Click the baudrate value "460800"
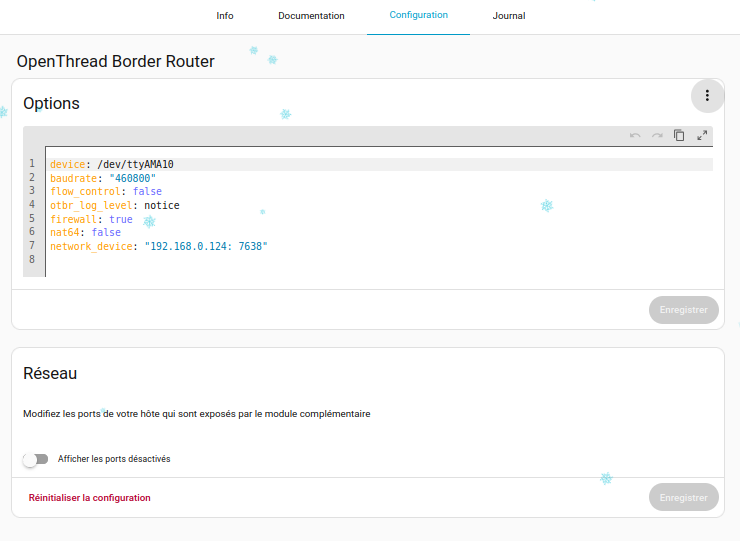 [133, 178]
